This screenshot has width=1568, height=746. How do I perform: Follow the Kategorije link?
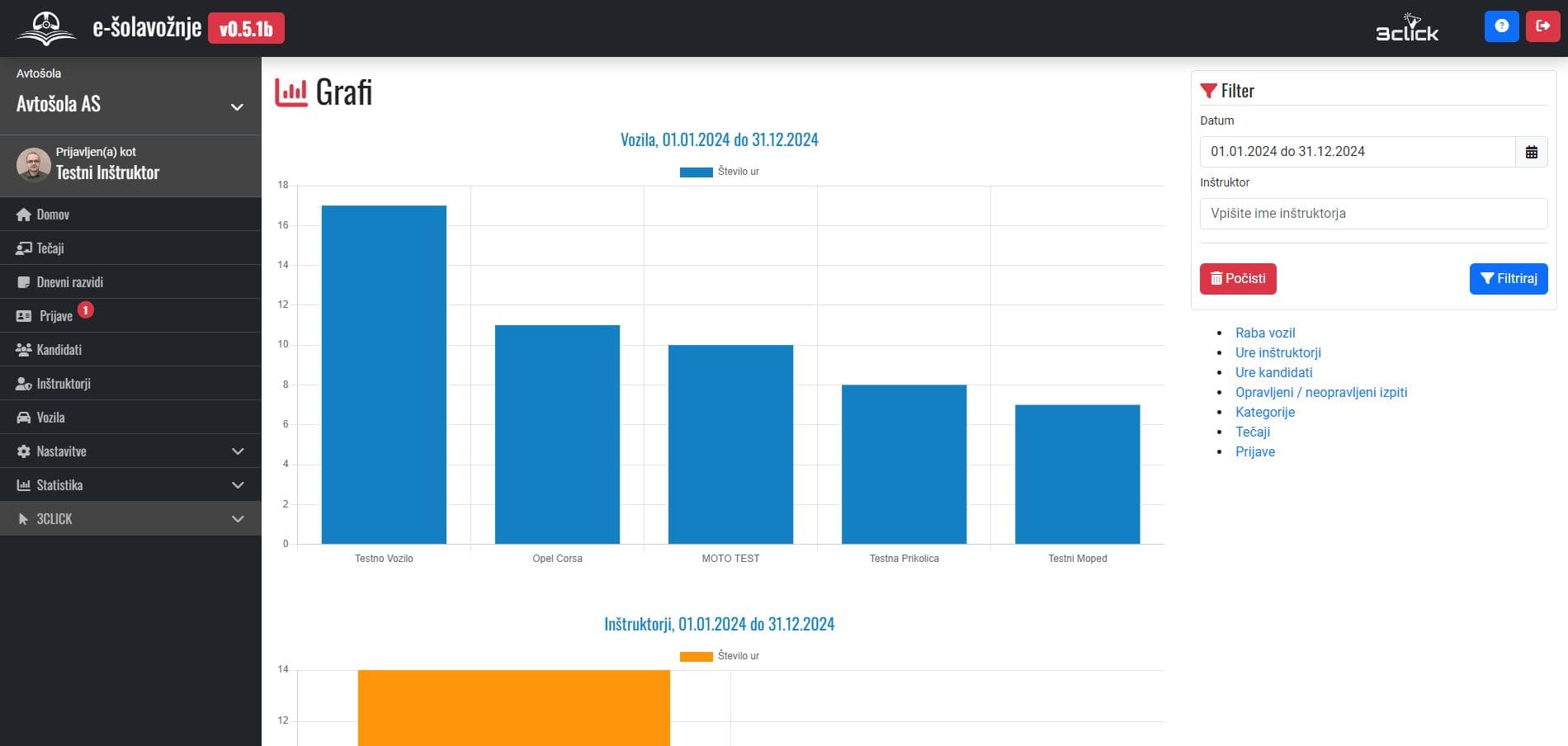click(1265, 412)
